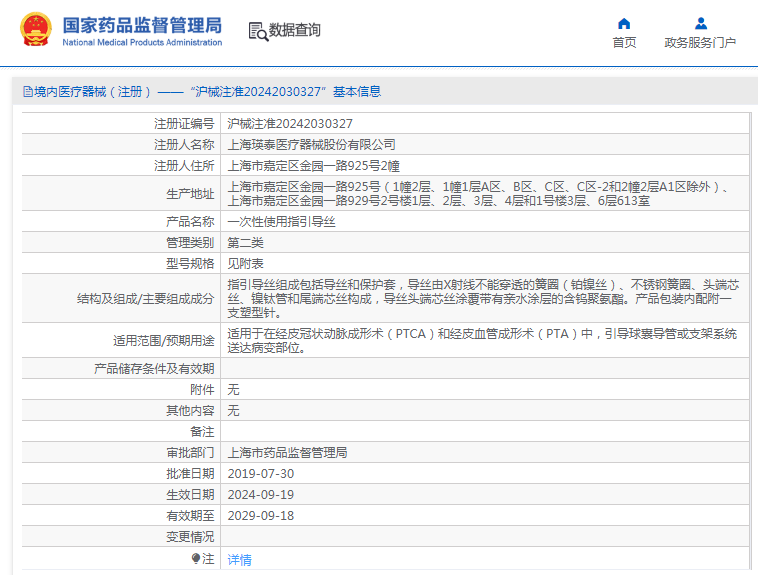Viewport: 758px width, 575px height.
Task: Select registrant name 上海瑛泰医疗器械股份有限公司
Action: pos(311,145)
